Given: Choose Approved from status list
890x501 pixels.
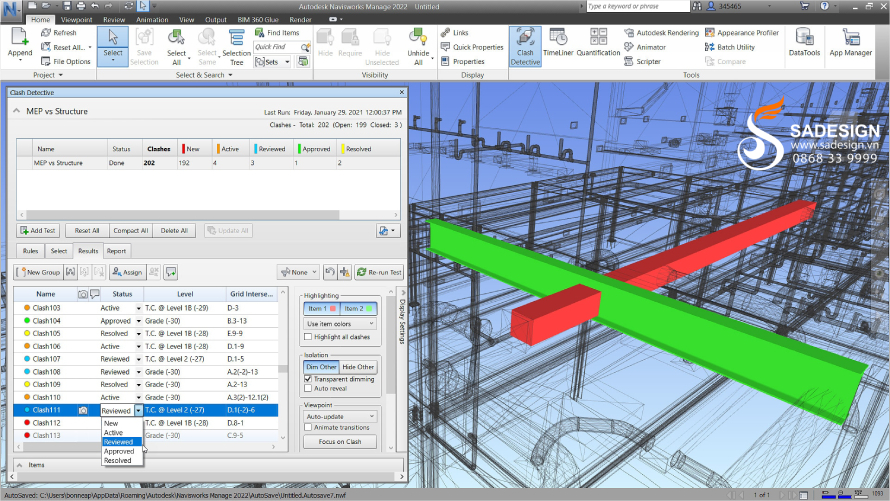Looking at the screenshot, I should pos(119,451).
